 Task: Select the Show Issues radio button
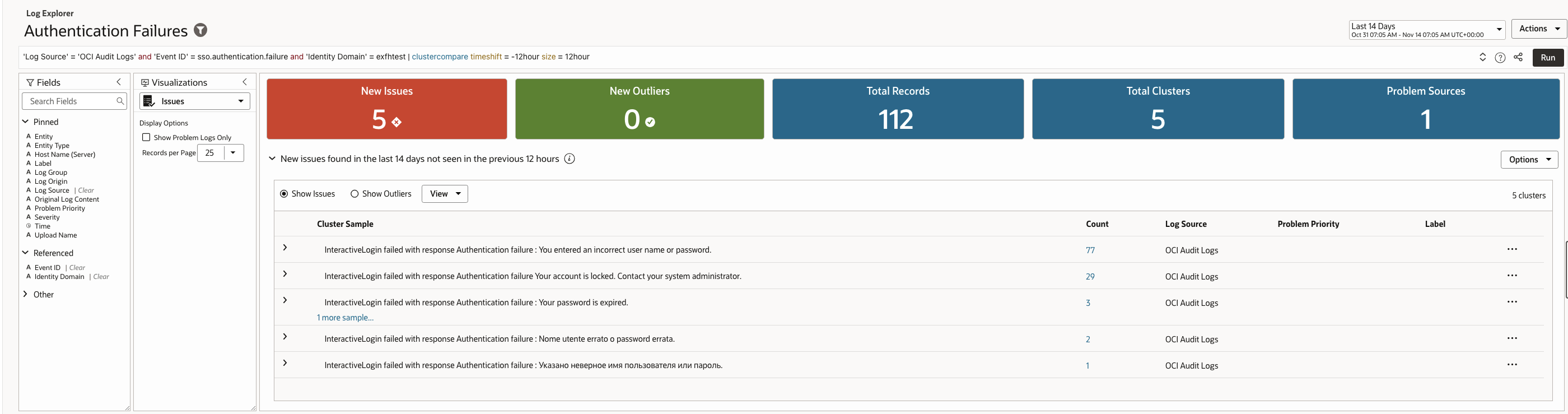coord(284,194)
